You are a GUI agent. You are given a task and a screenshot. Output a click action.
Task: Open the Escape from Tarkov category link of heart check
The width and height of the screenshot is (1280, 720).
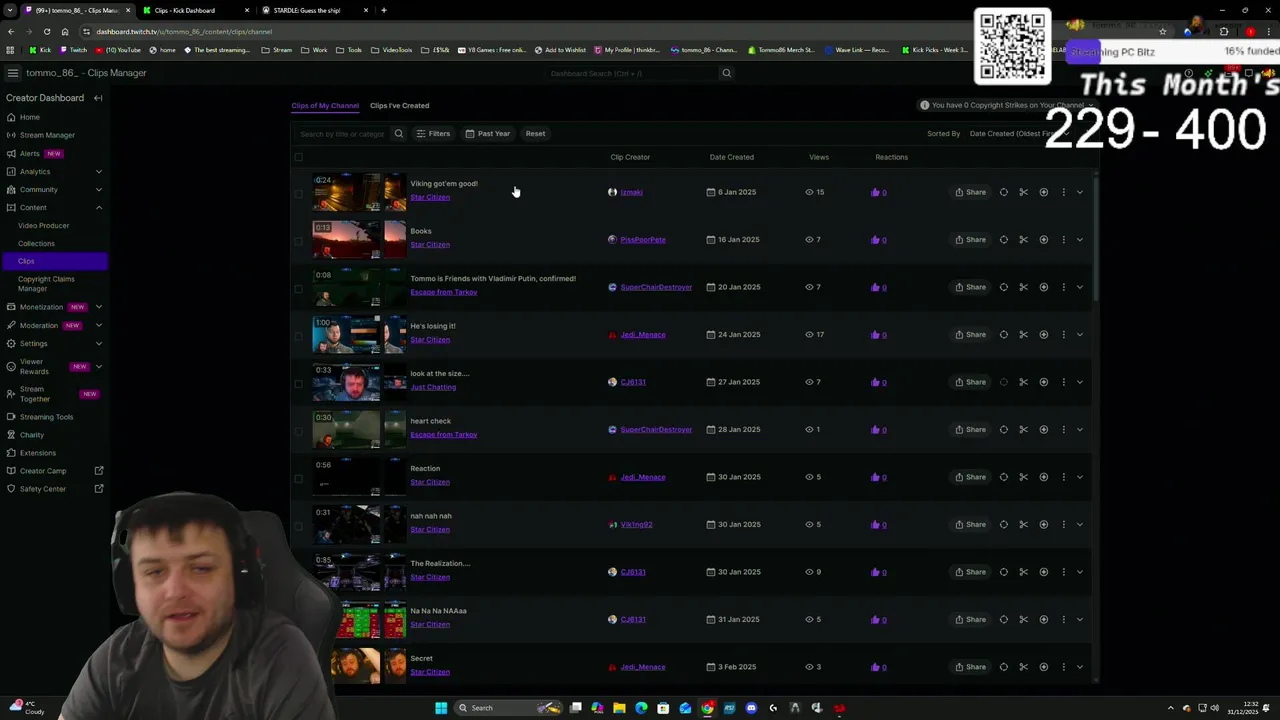443,435
